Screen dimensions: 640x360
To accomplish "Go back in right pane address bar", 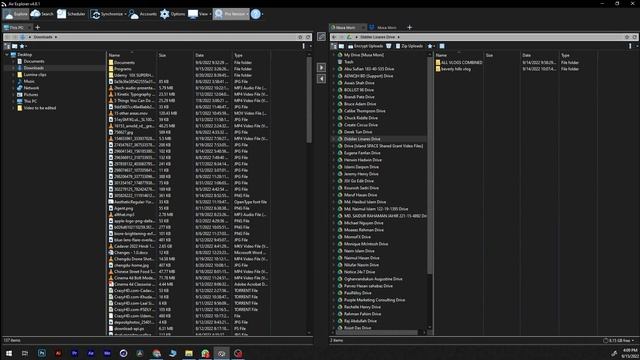I will 334,37.
